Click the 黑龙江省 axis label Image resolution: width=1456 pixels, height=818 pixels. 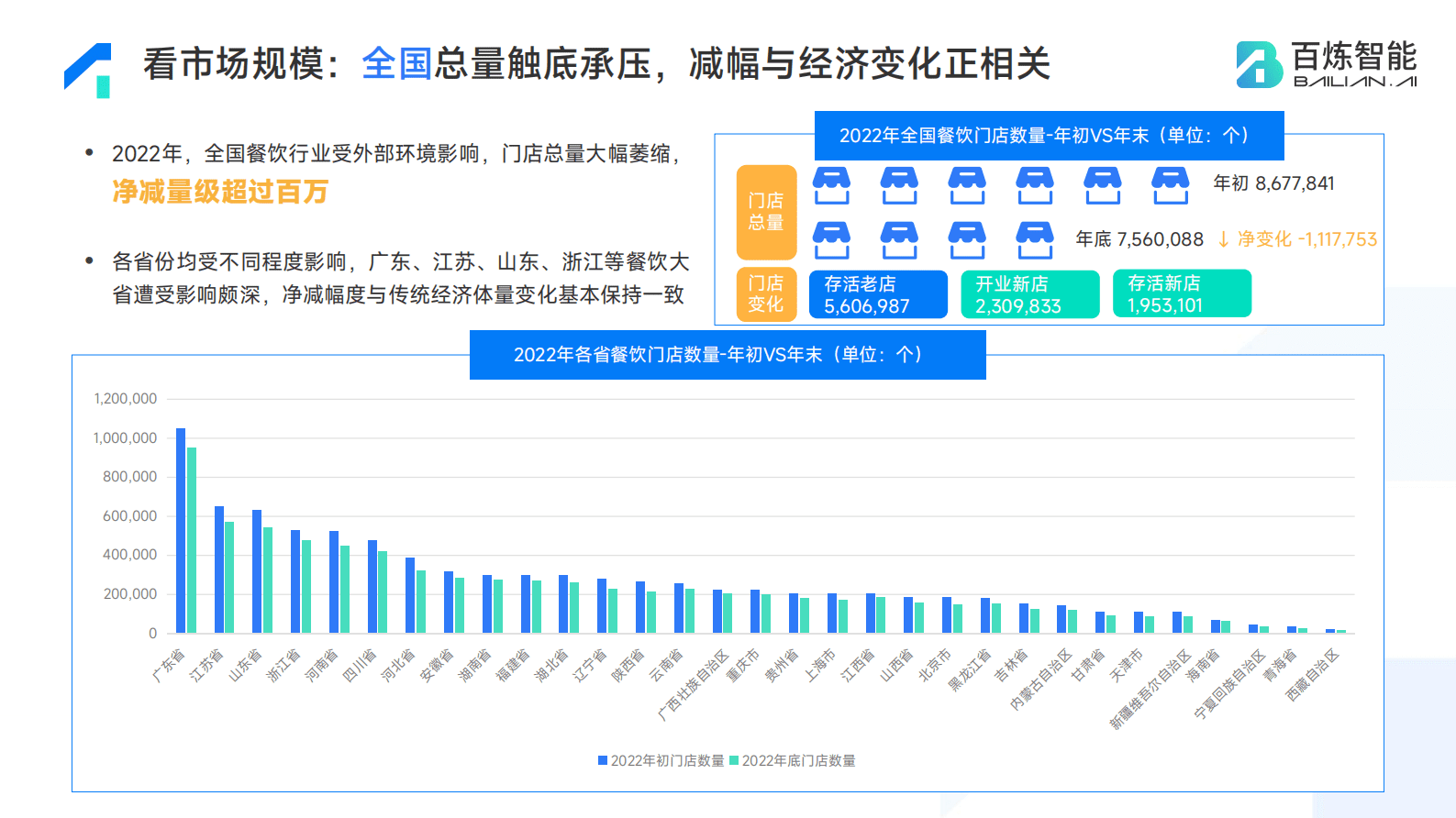pos(970,670)
